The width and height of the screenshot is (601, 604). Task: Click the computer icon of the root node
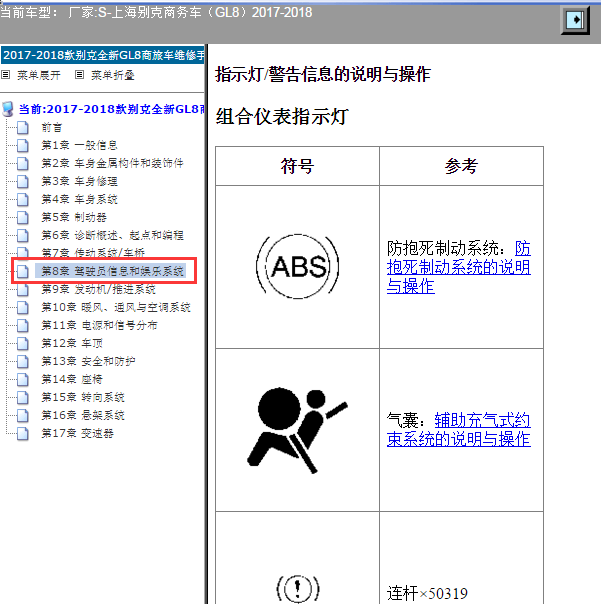click(x=8, y=109)
